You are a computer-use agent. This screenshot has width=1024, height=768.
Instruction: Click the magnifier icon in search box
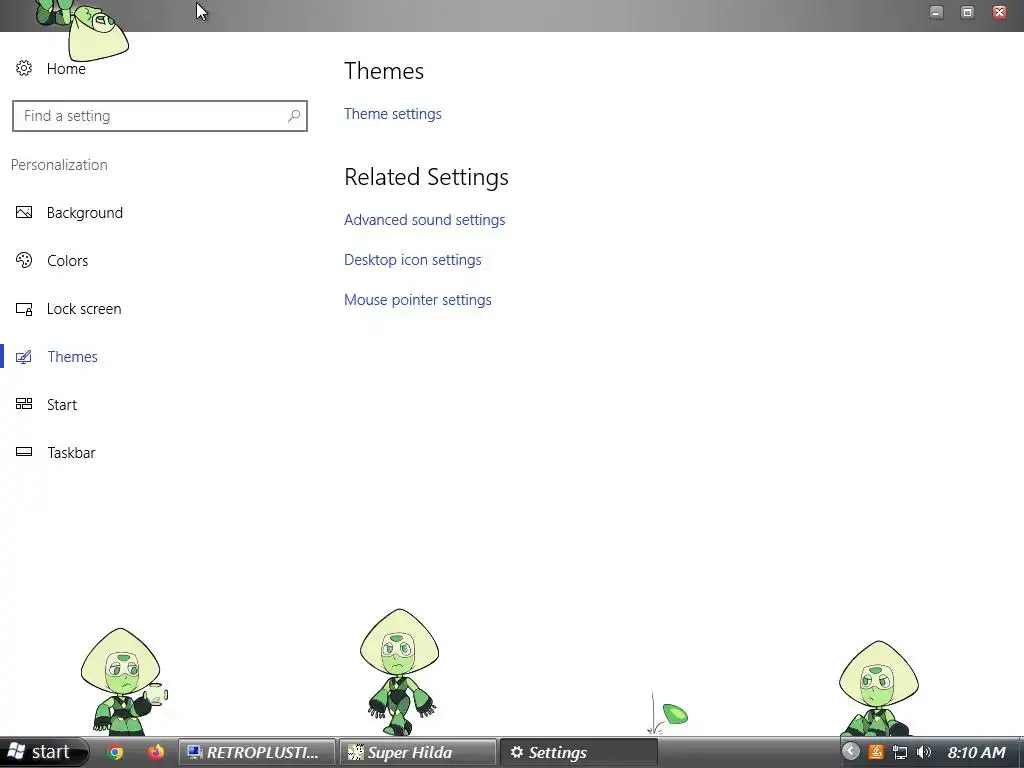(294, 116)
